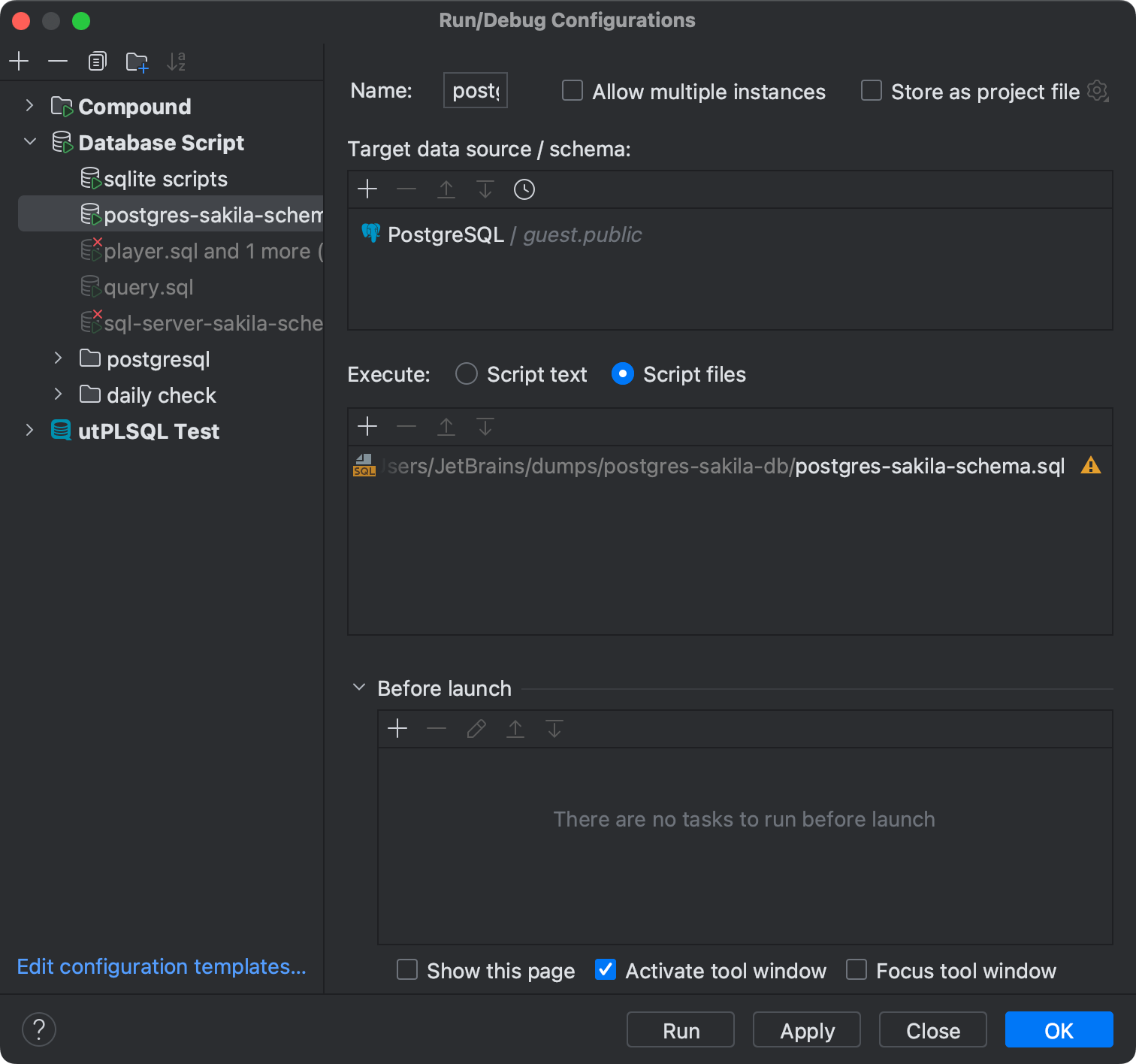Collapse the Database Script group
This screenshot has height=1064, width=1136.
pyautogui.click(x=30, y=141)
